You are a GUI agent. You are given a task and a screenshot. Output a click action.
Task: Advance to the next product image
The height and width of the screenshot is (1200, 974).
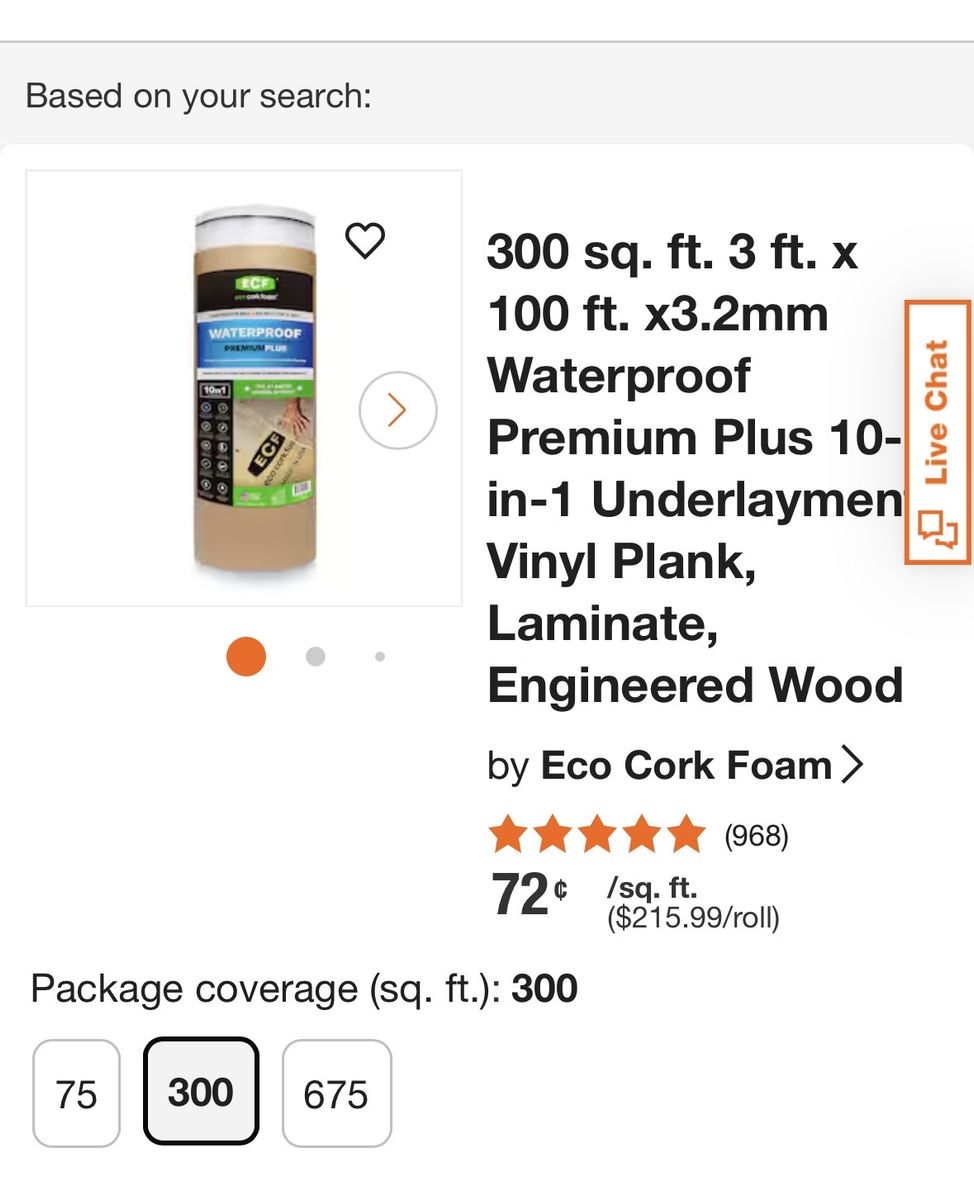tap(398, 410)
